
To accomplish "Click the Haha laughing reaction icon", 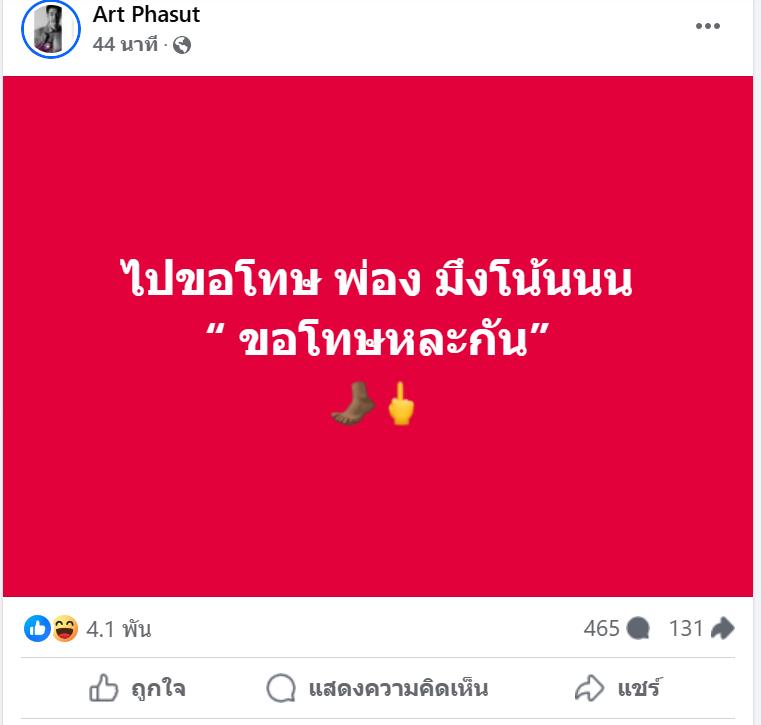I will point(65,628).
